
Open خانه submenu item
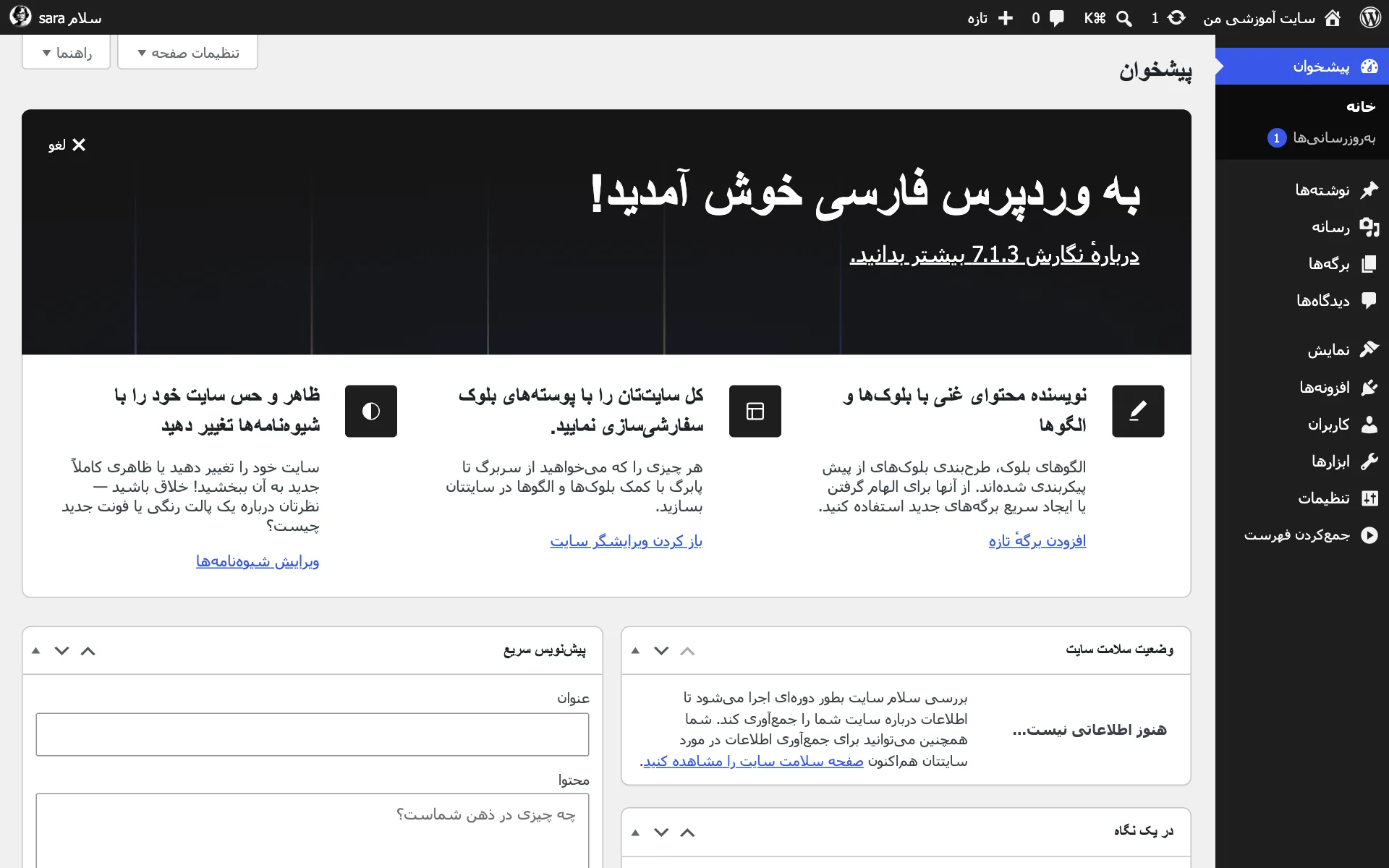pos(1361,106)
